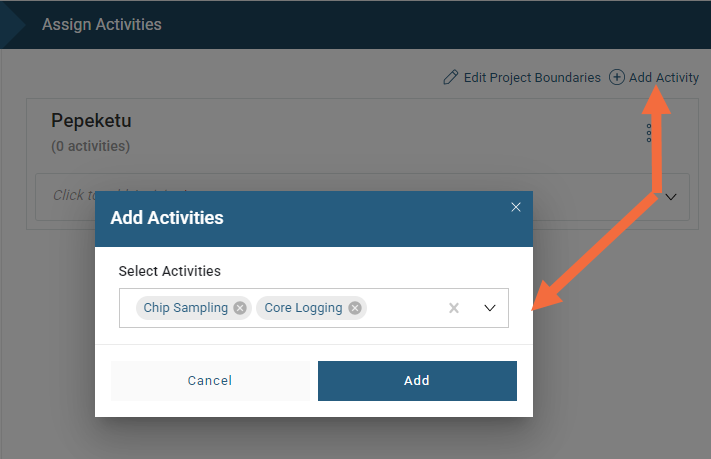The height and width of the screenshot is (459, 711).
Task: Click the Add Activities dialog title bar
Action: click(x=314, y=219)
